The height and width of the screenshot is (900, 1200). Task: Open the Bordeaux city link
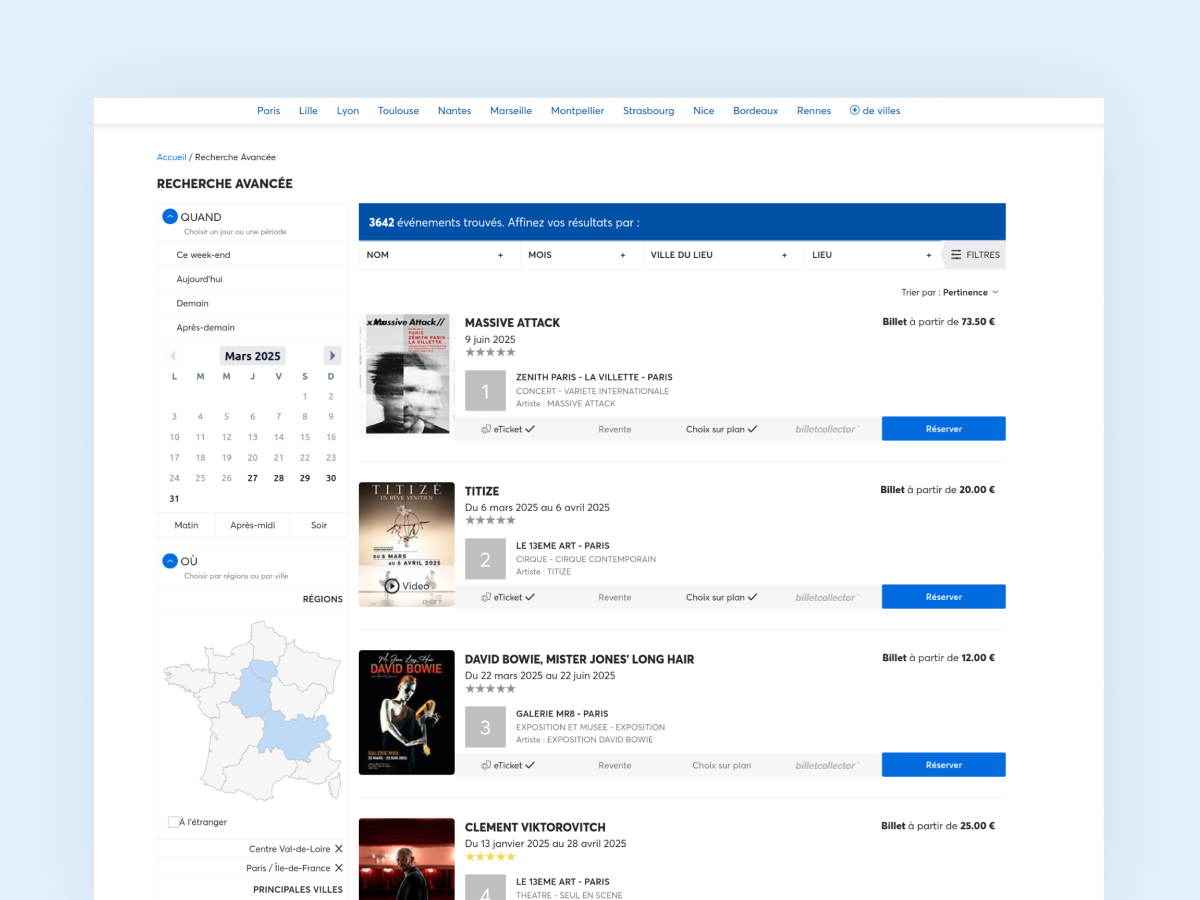[756, 111]
